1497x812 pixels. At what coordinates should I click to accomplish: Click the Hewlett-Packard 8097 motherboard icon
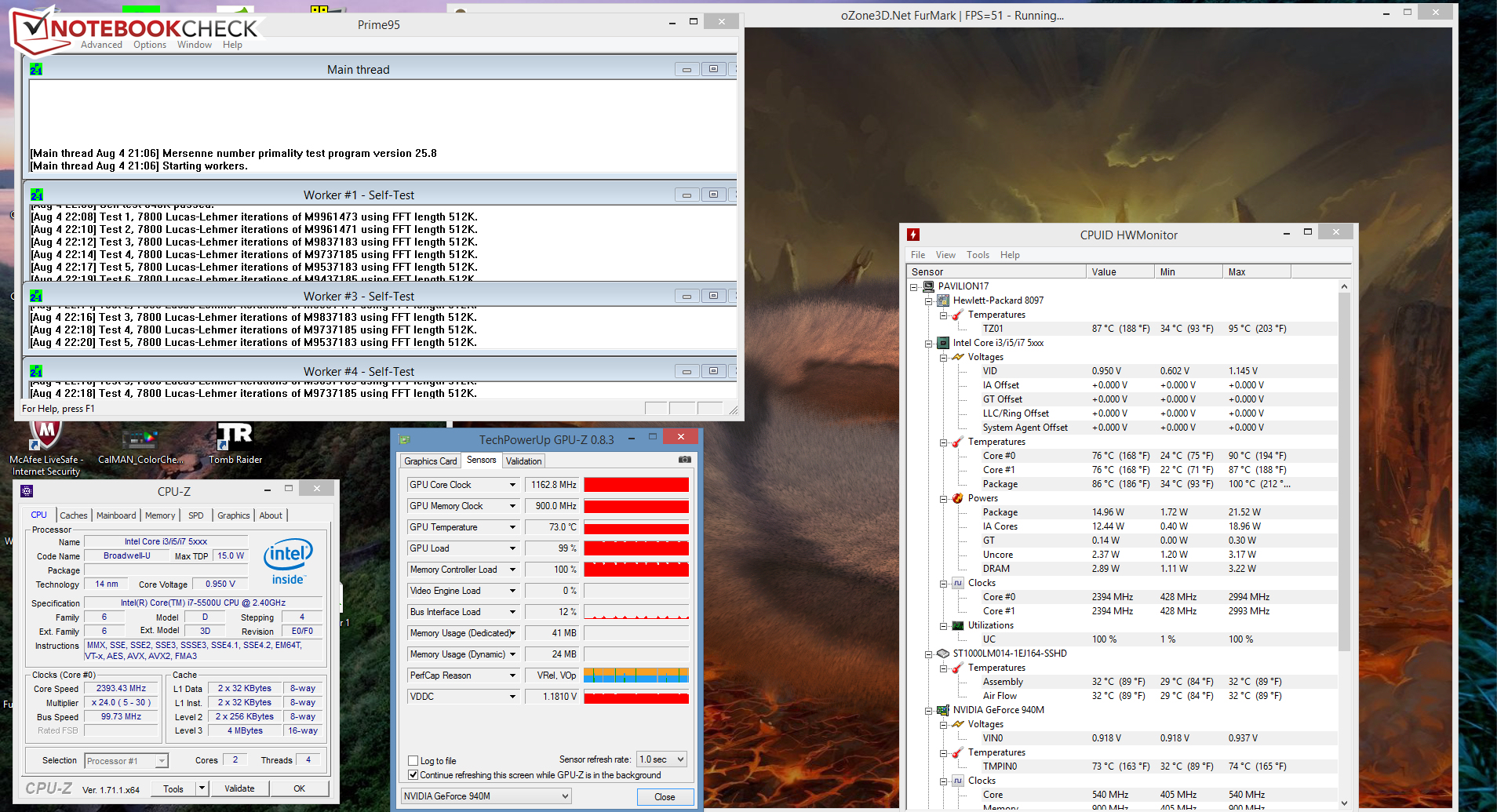click(x=944, y=300)
